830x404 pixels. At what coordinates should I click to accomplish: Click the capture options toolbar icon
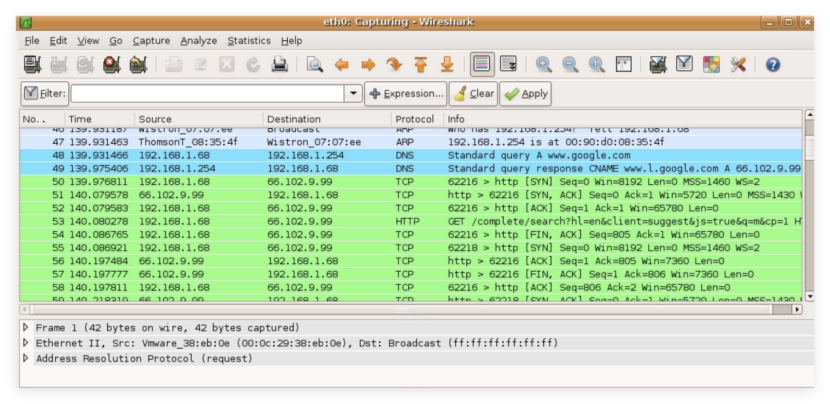[59, 65]
